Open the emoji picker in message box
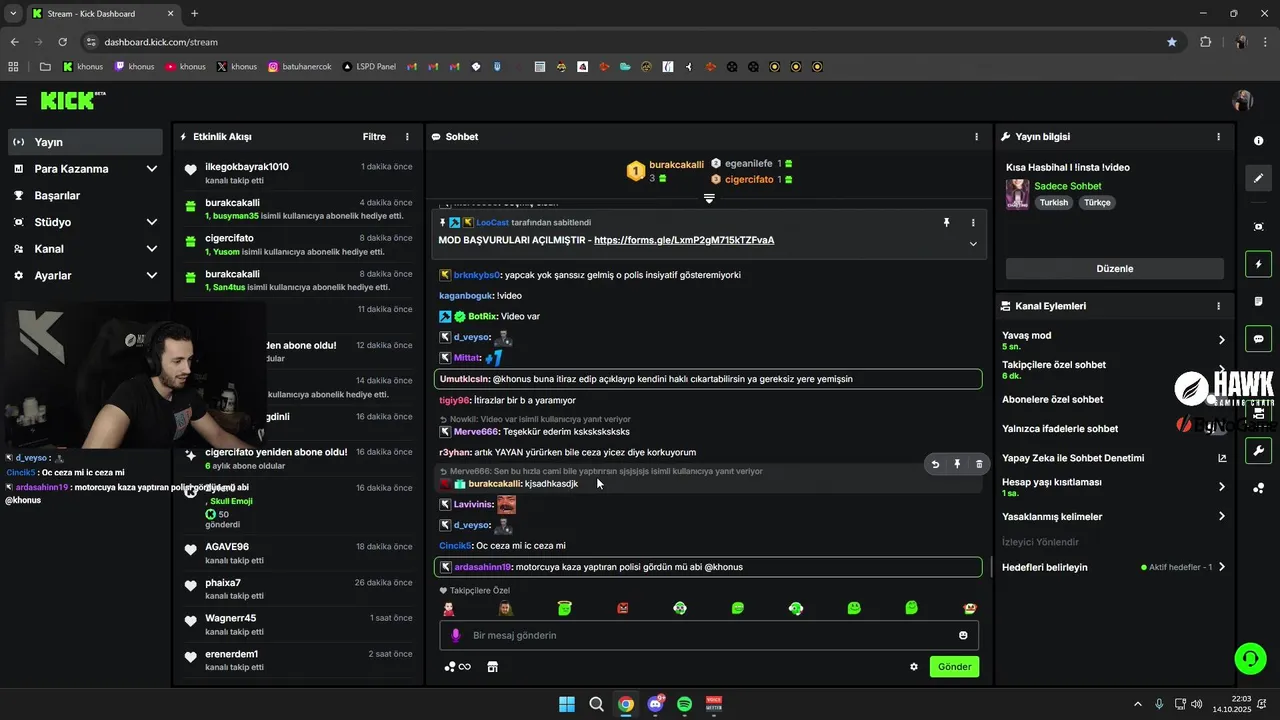The width and height of the screenshot is (1280, 720). point(963,635)
